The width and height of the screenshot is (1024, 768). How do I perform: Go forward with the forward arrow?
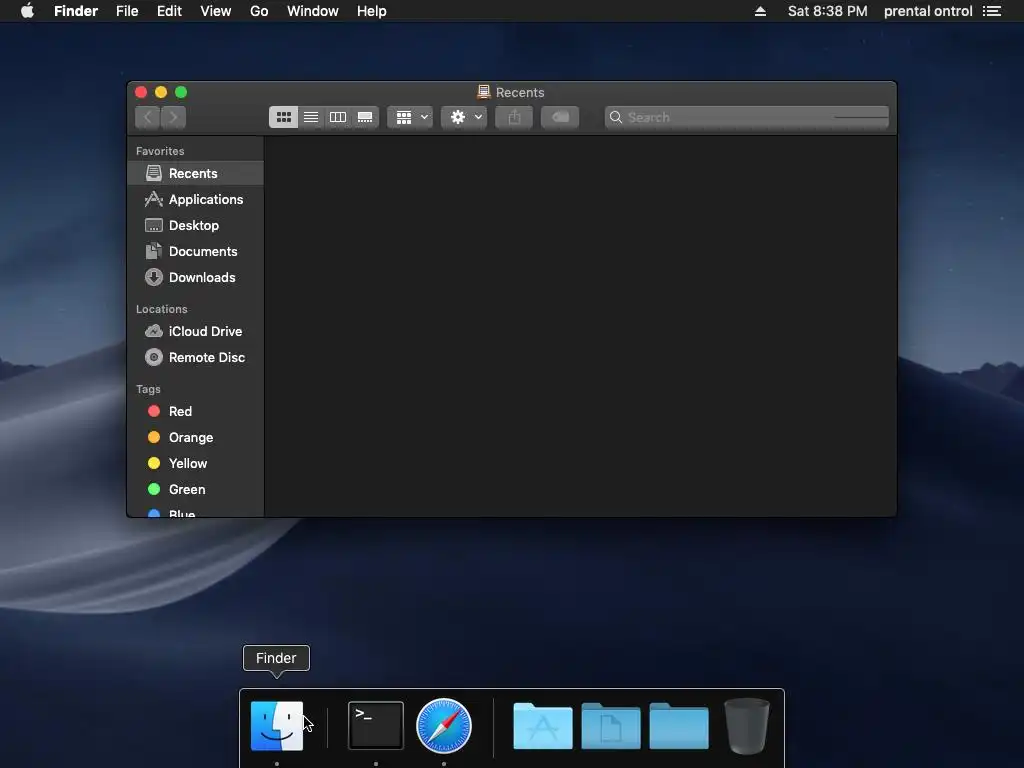(x=173, y=117)
